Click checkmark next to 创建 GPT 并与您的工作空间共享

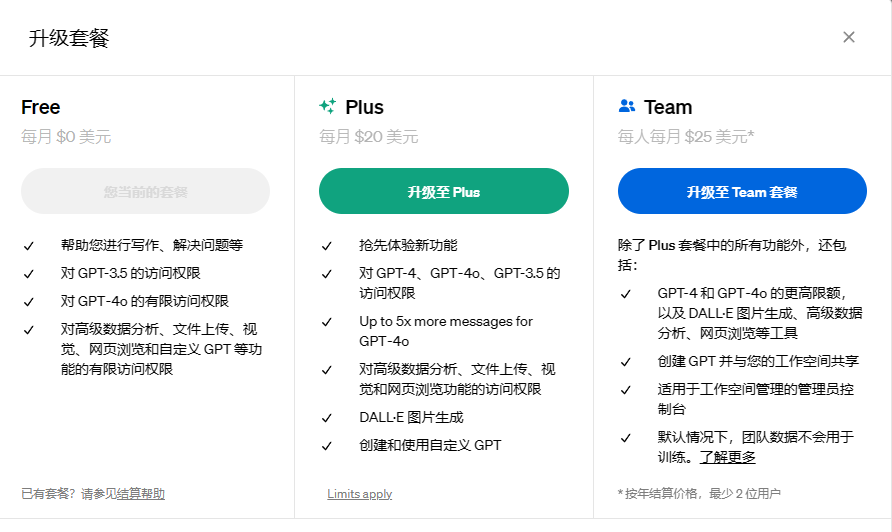626,362
